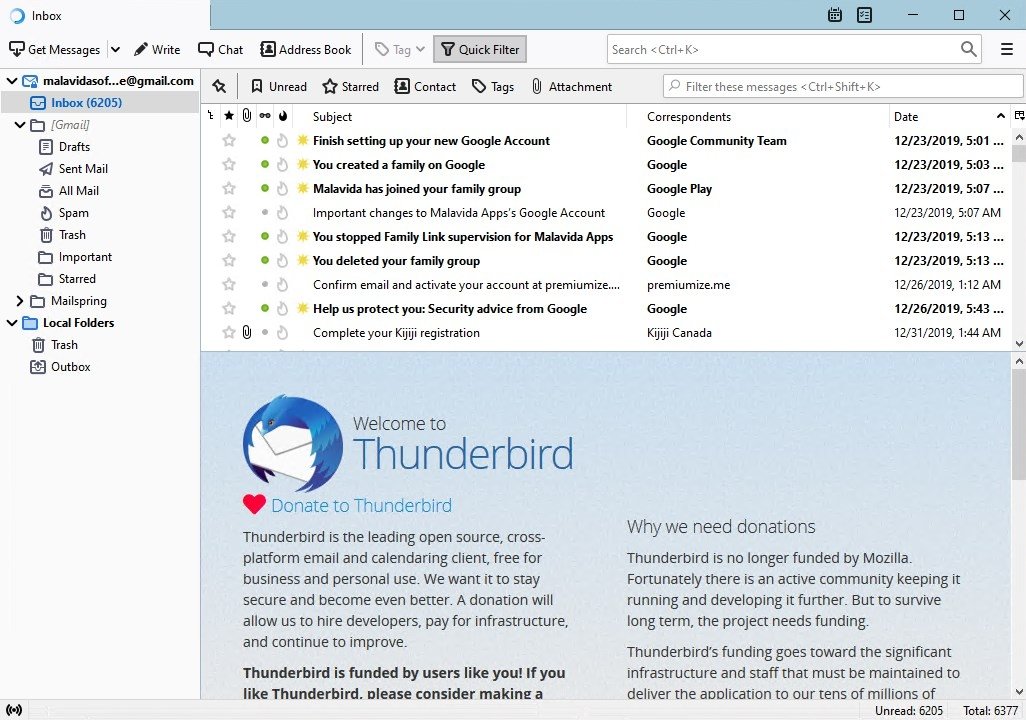Screen dimensions: 1026x720
Task: Toggle the Quick Filter bar
Action: pos(480,50)
